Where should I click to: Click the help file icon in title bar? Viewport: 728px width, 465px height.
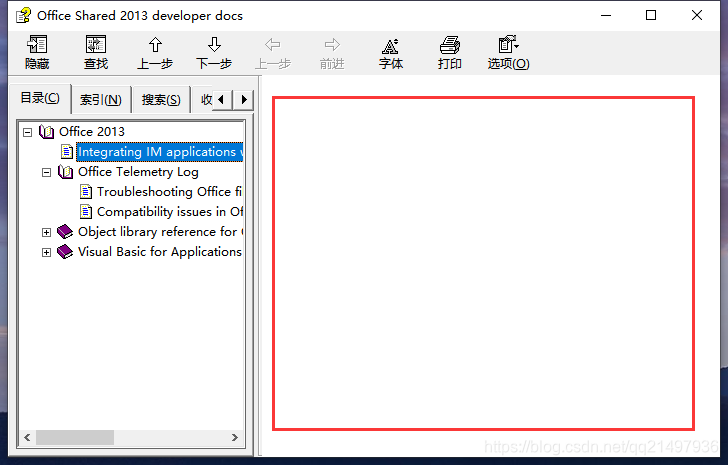[x=23, y=15]
